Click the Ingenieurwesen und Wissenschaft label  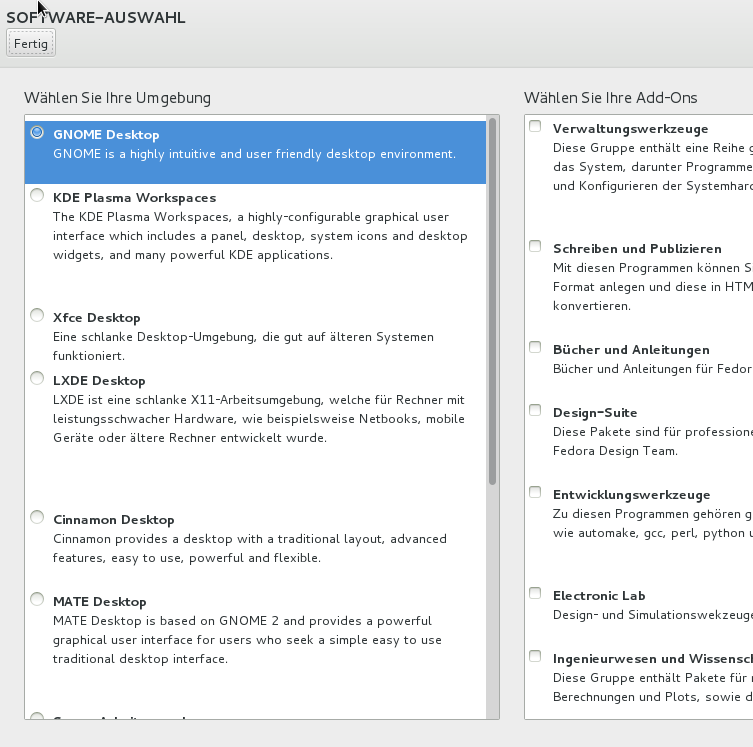(x=653, y=659)
